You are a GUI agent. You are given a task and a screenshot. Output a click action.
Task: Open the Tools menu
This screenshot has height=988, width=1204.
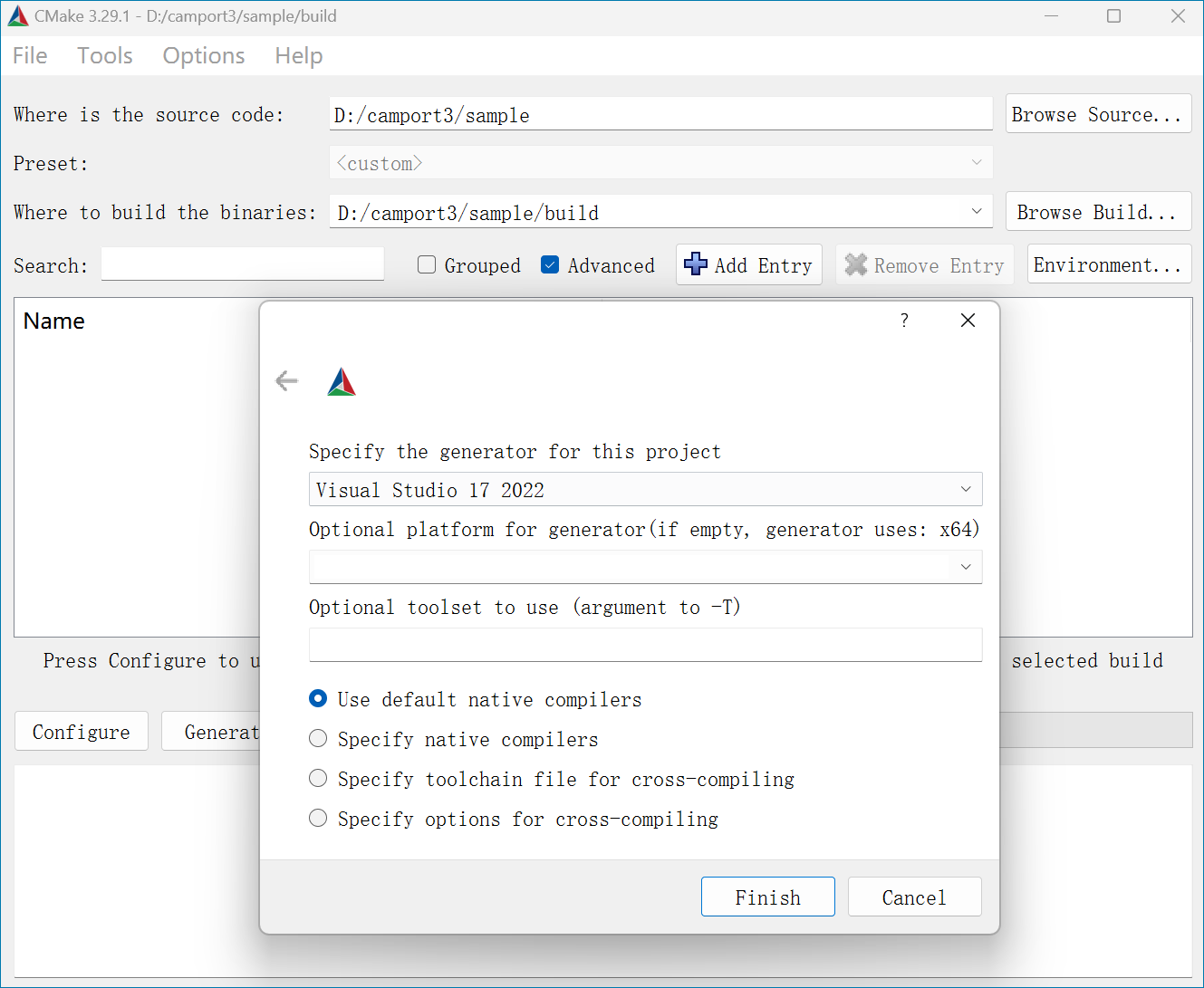(105, 56)
